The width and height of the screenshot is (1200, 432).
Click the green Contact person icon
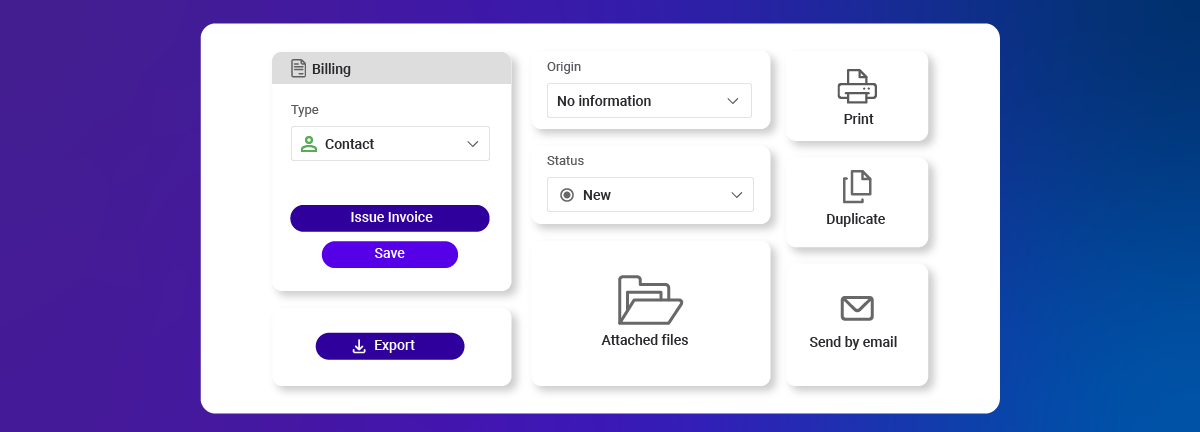pos(309,144)
